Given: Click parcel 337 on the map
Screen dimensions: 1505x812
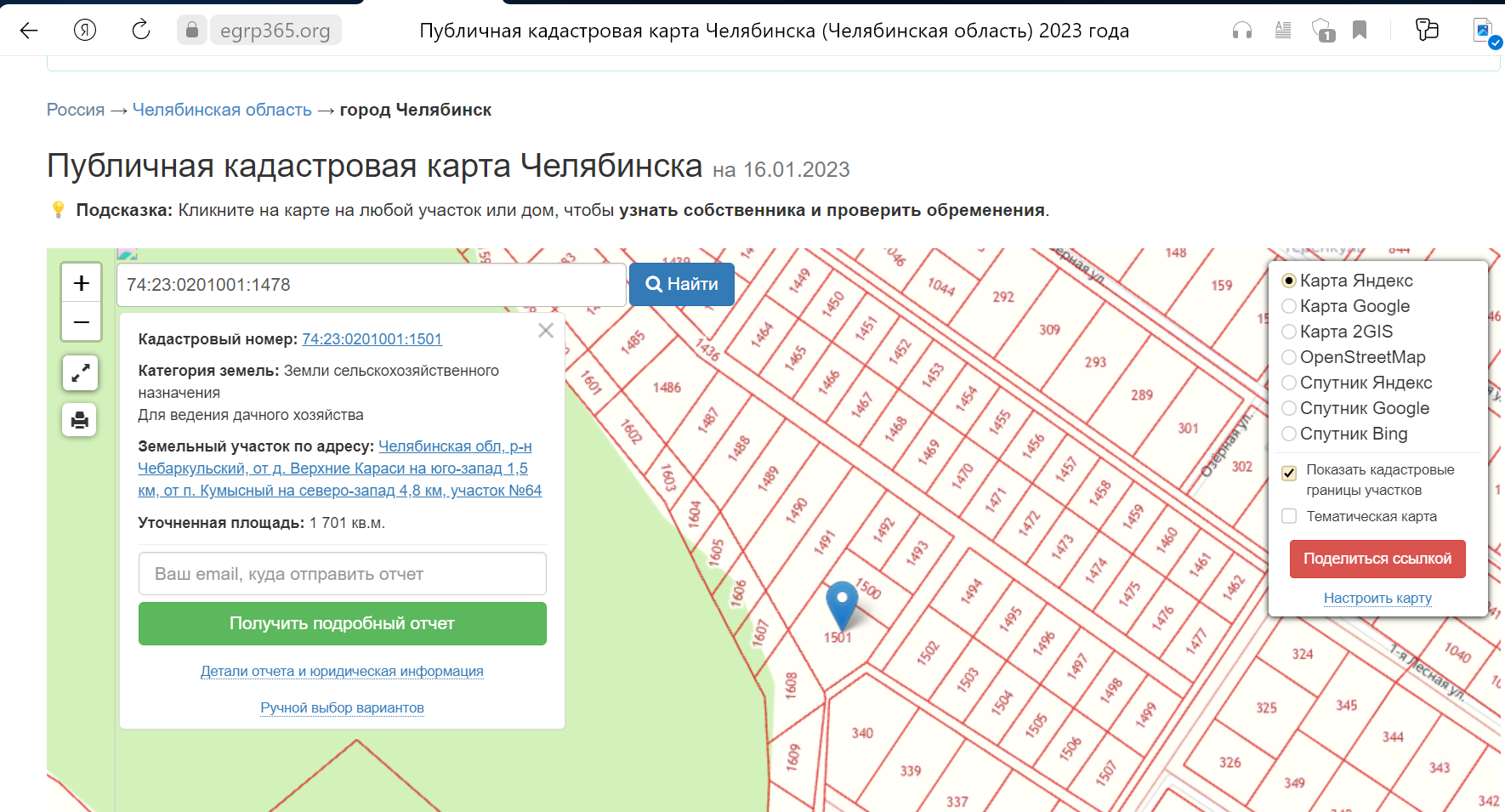Looking at the screenshot, I should (957, 801).
